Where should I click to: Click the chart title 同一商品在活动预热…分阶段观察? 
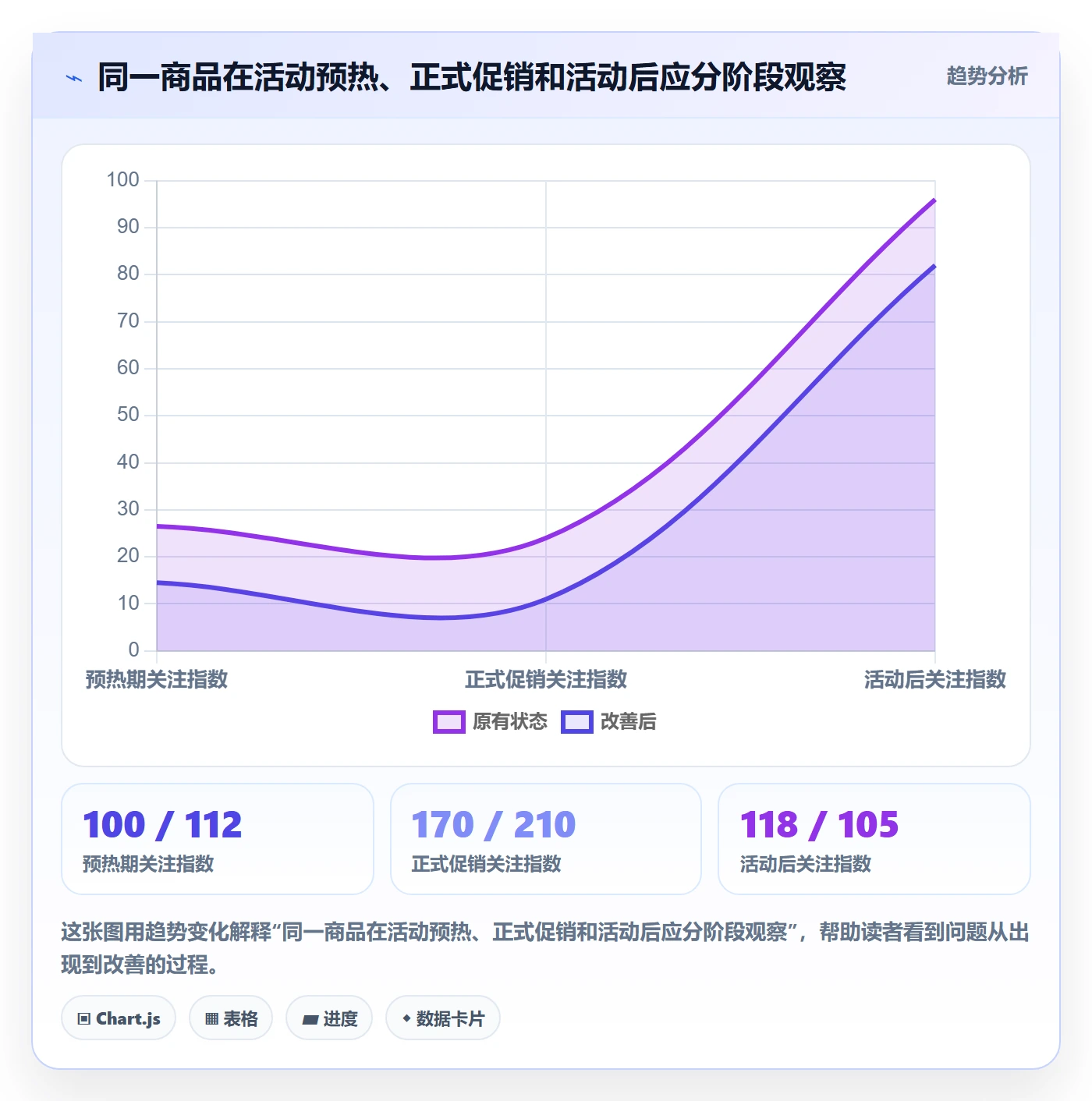tap(472, 77)
